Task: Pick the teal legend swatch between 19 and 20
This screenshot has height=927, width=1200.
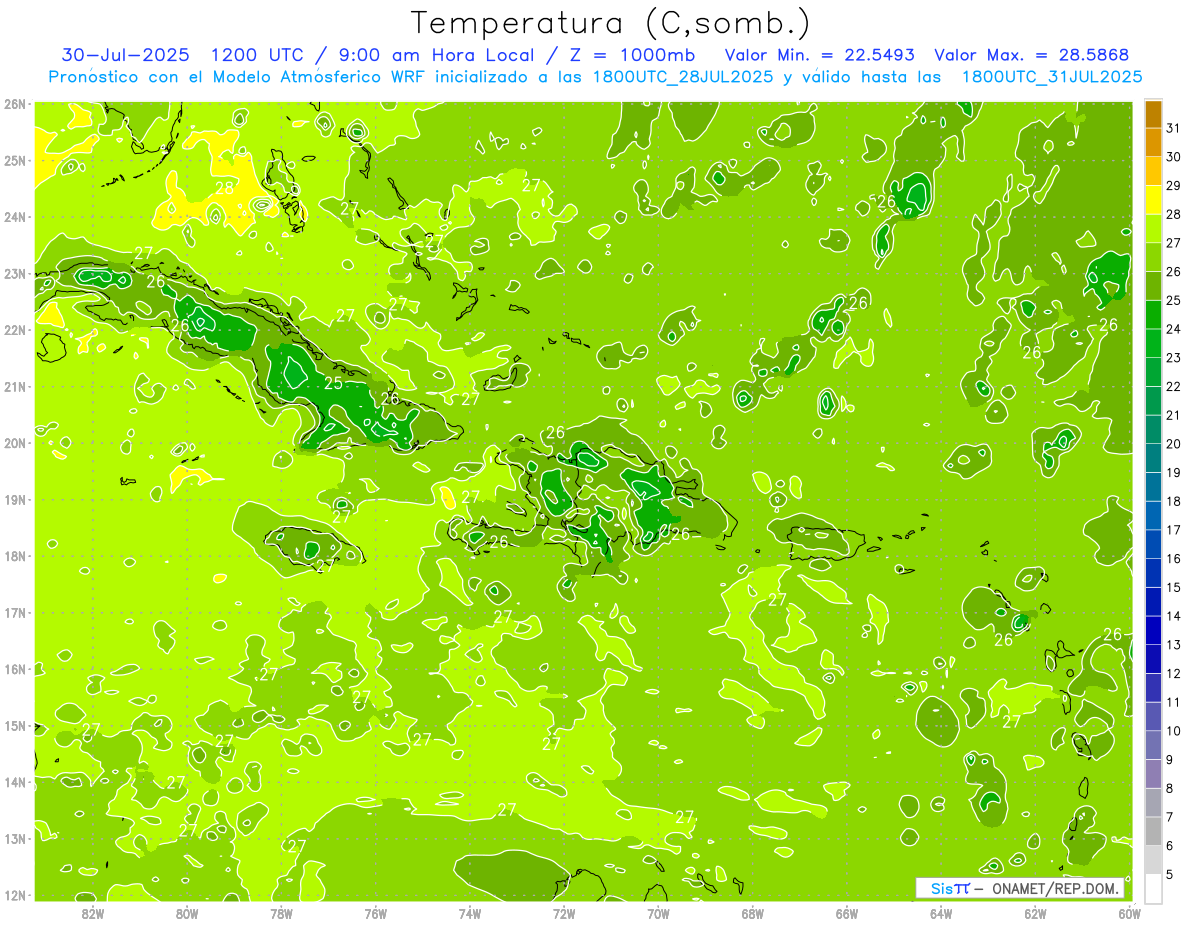Action: click(1153, 458)
